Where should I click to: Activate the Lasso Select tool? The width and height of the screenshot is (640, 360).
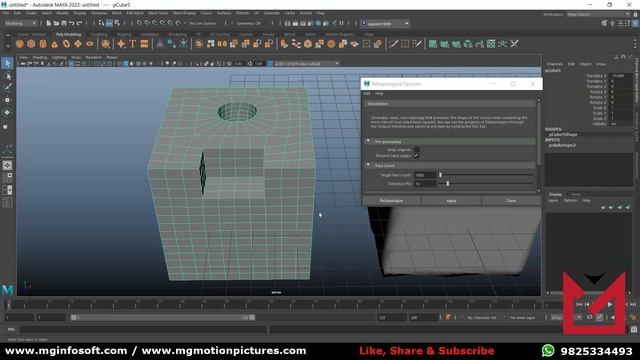tap(7, 76)
